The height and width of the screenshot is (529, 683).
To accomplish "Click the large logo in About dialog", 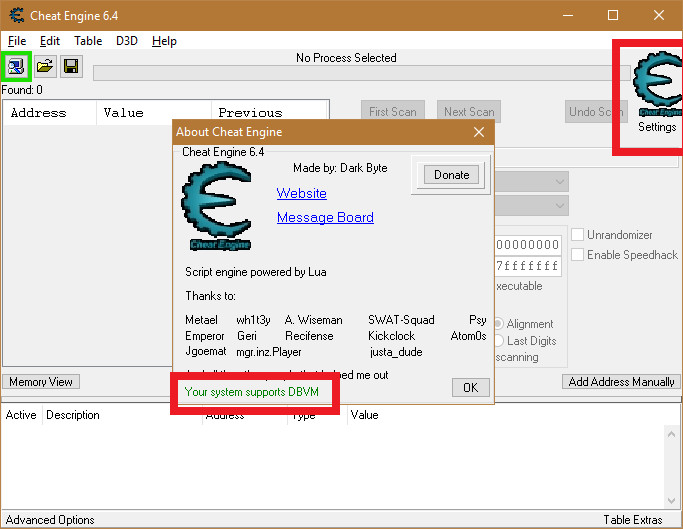I will tap(217, 206).
